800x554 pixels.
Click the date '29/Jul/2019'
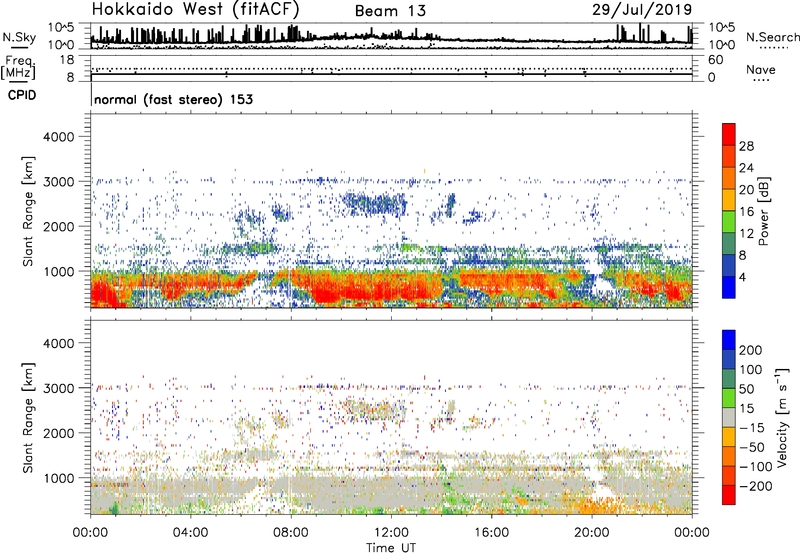click(642, 10)
